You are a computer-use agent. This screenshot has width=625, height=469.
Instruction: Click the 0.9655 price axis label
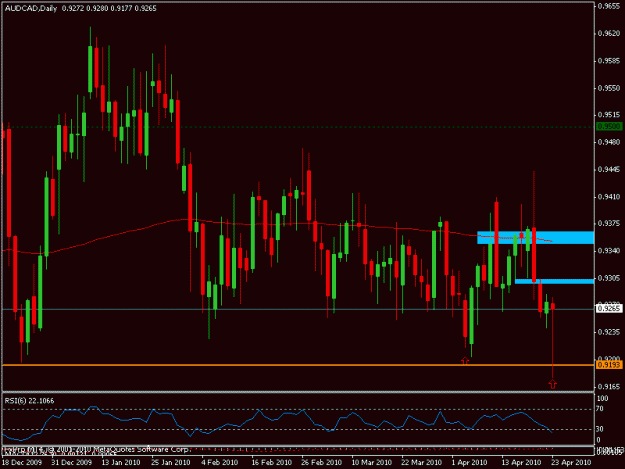pyautogui.click(x=609, y=6)
